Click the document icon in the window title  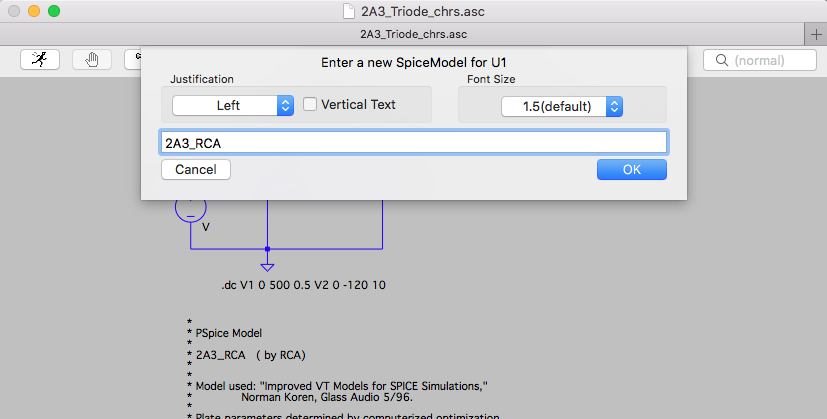[x=349, y=11]
